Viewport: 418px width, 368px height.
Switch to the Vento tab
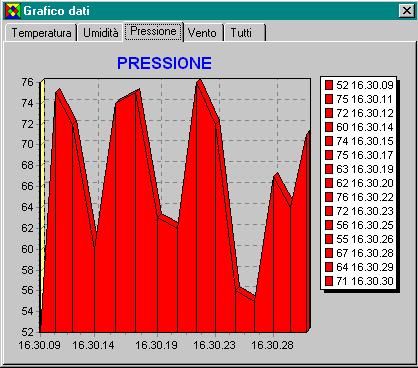pyautogui.click(x=202, y=33)
